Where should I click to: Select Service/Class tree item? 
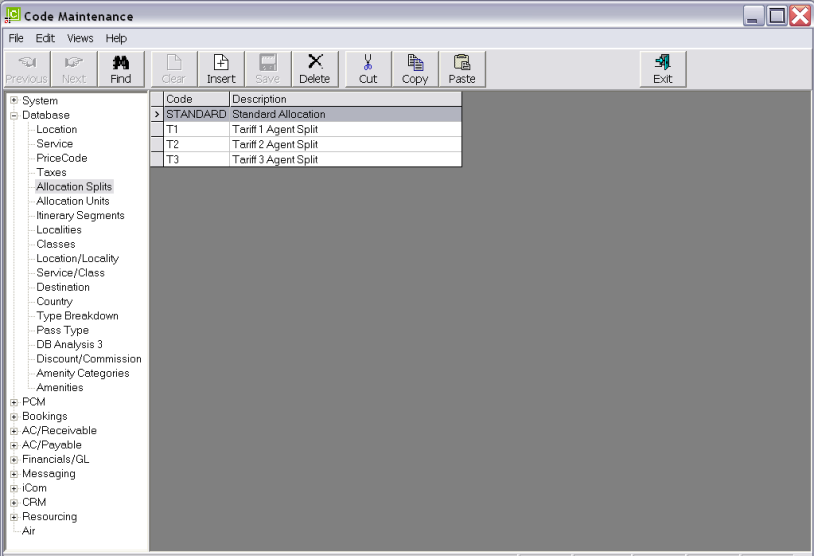[x=70, y=273]
